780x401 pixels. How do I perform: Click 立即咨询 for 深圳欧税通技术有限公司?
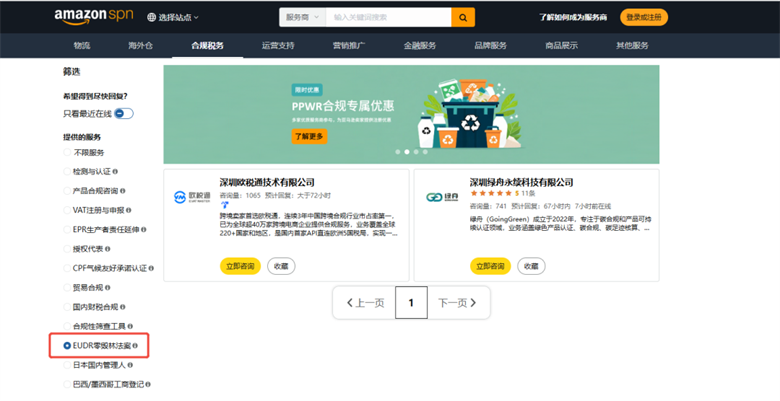(x=240, y=266)
